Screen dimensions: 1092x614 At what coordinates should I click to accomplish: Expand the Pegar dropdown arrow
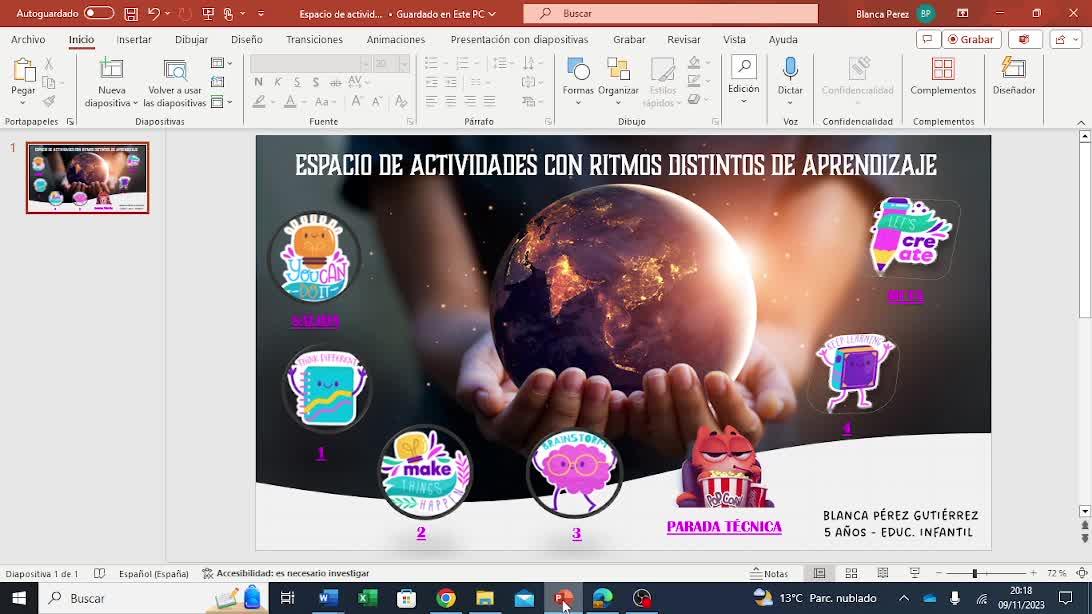pos(23,103)
